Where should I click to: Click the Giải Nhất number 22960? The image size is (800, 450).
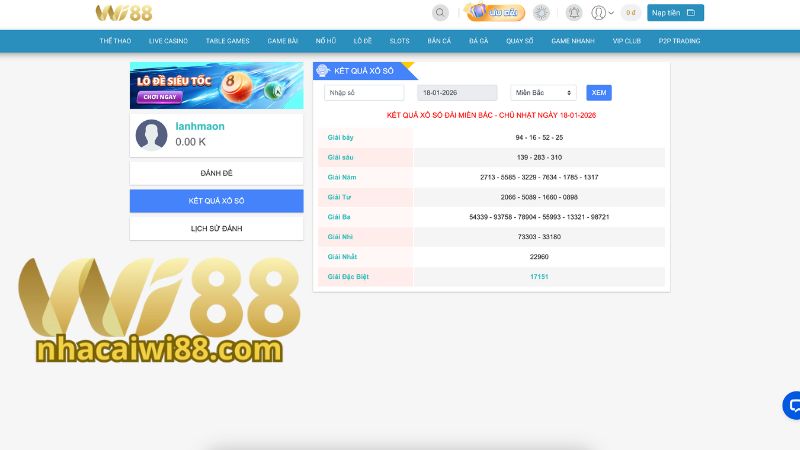tap(539, 257)
